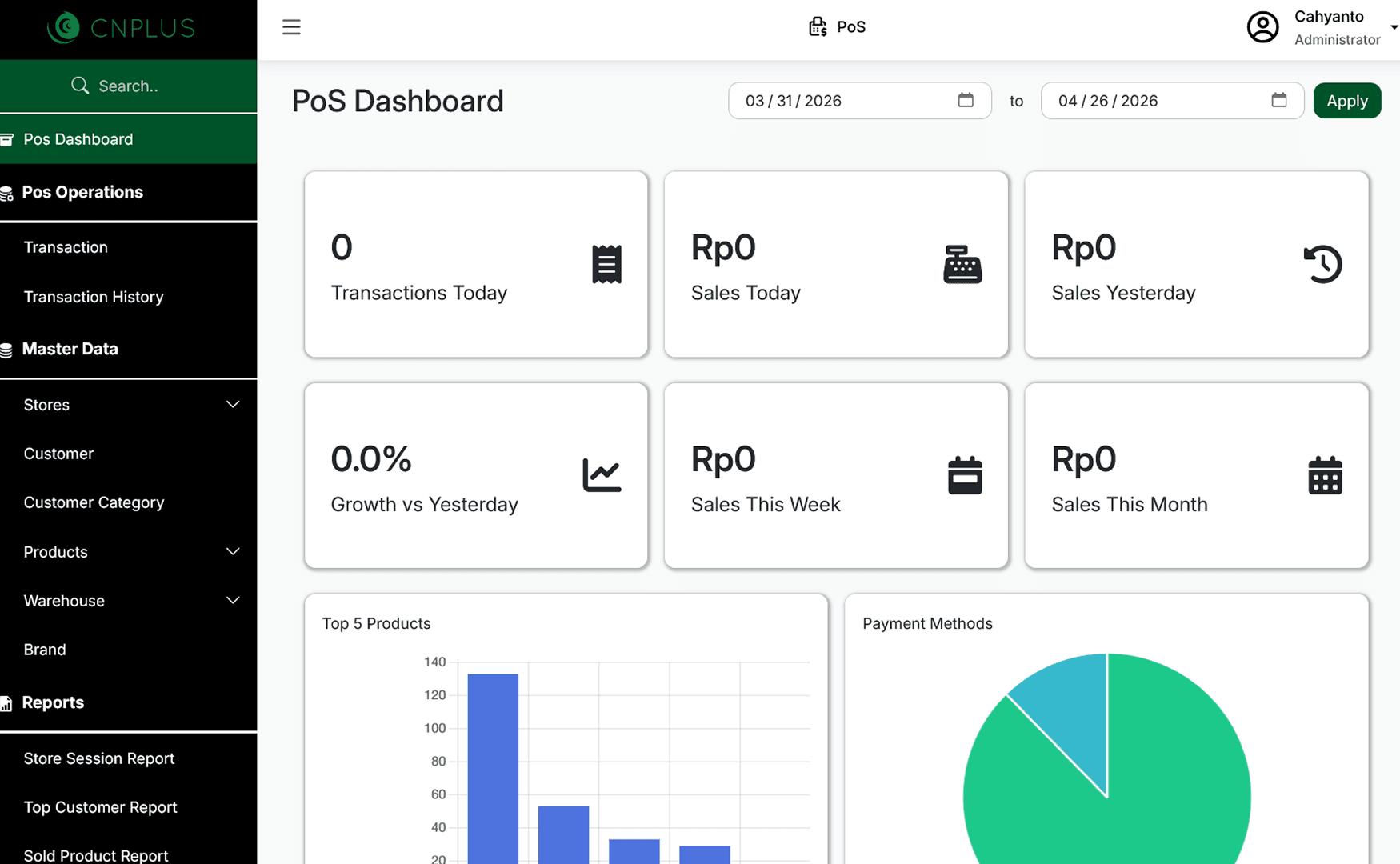Click the end date field 04/26/2026
The width and height of the screenshot is (1400, 864).
click(1172, 101)
